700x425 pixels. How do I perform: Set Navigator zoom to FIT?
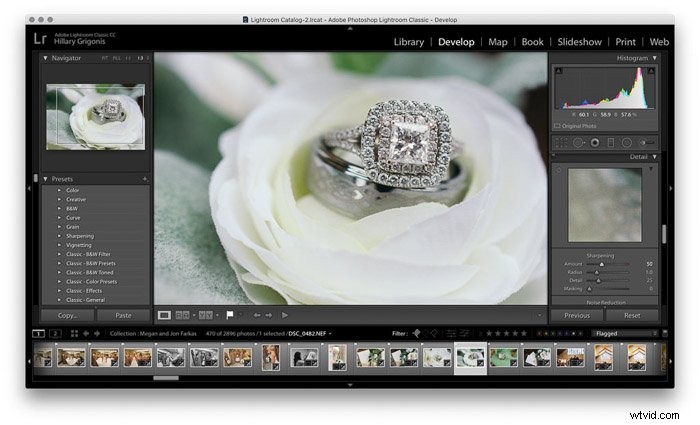[105, 58]
